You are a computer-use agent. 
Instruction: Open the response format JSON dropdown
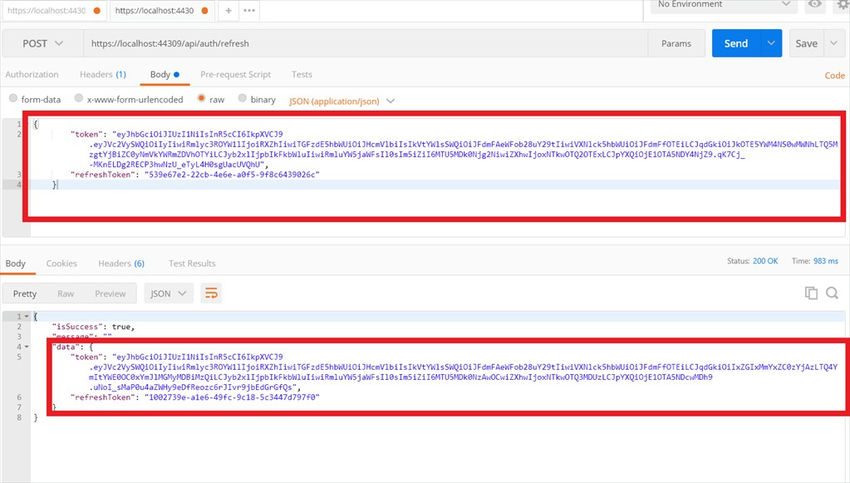tap(169, 293)
